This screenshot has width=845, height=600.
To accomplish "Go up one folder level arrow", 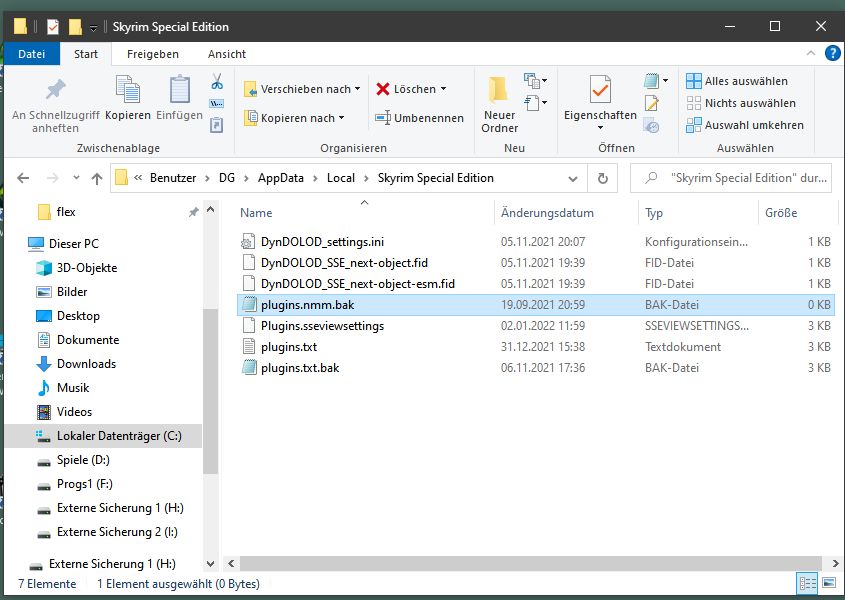I will [x=96, y=179].
